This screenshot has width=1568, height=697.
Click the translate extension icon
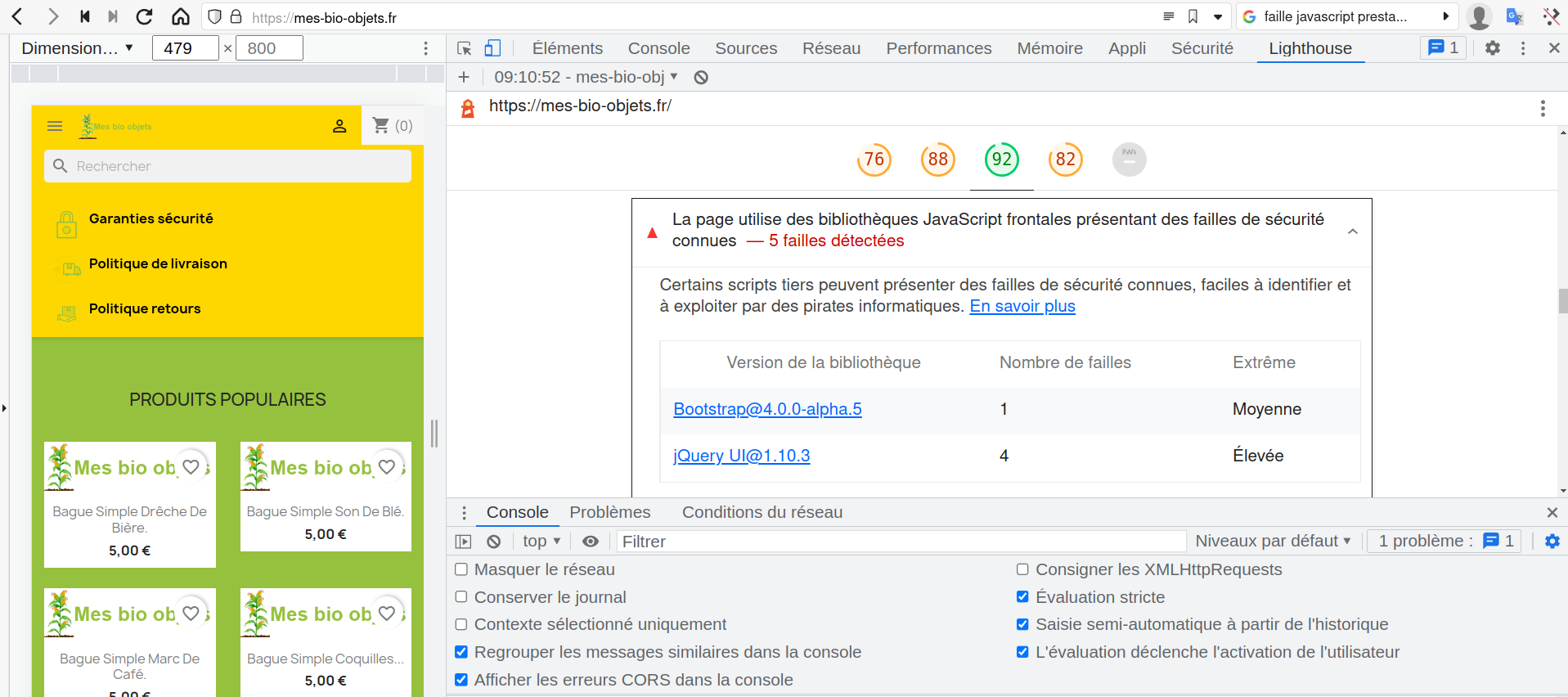1515,16
